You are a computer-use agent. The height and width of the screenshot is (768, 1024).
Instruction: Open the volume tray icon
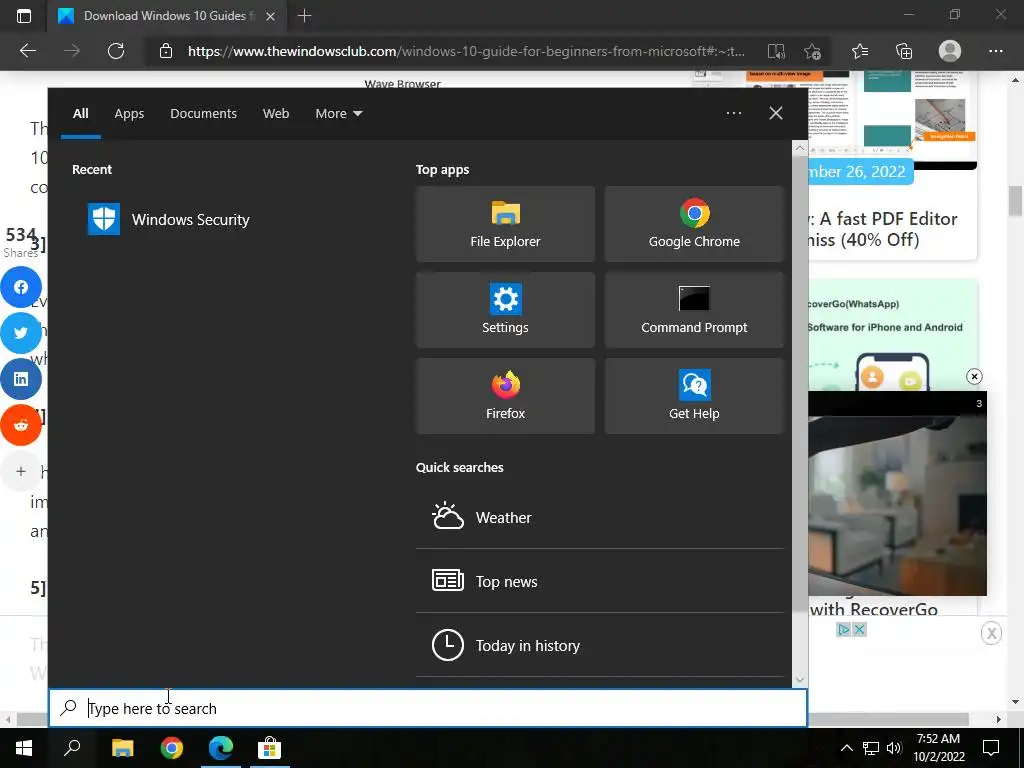pos(894,748)
